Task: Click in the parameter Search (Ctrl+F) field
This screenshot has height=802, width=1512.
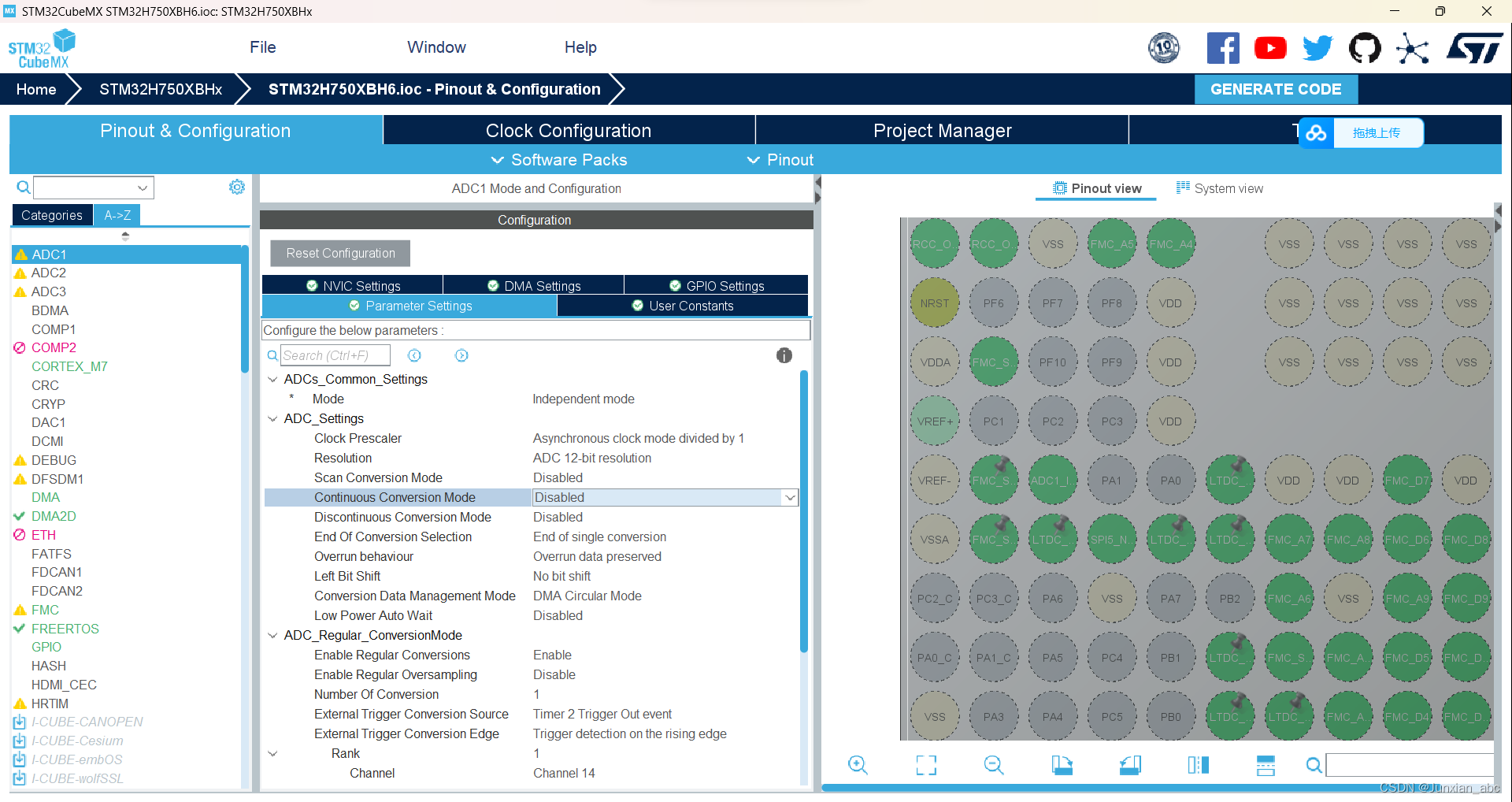Action: pyautogui.click(x=335, y=355)
